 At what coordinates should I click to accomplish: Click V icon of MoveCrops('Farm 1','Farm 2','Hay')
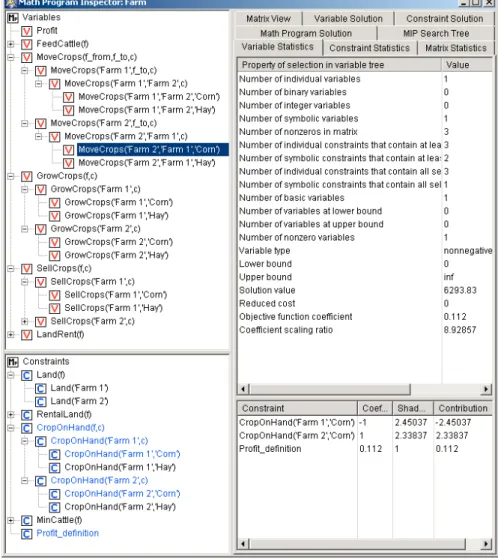point(68,110)
